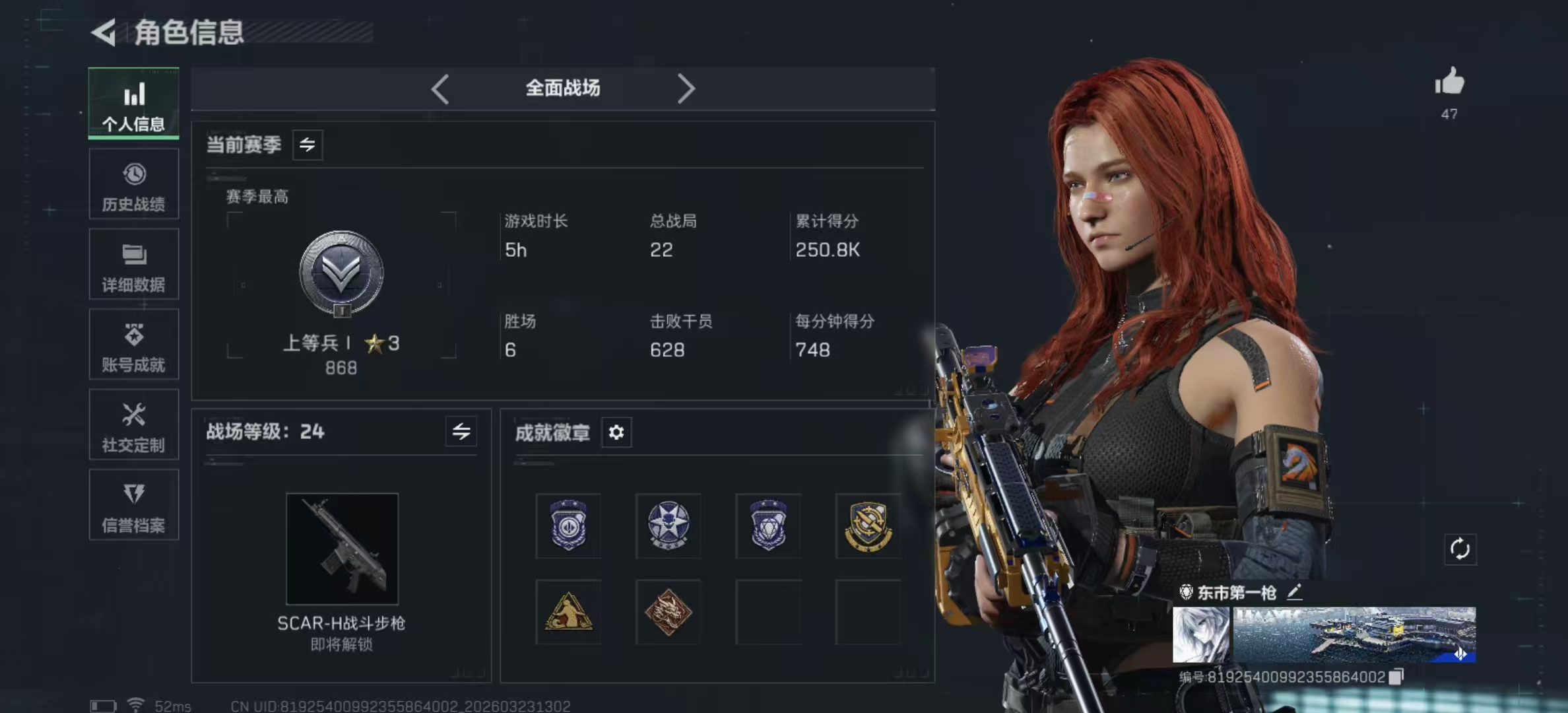Image resolution: width=1568 pixels, height=713 pixels.
Task: Open the 历史战绩 tab
Action: click(134, 184)
